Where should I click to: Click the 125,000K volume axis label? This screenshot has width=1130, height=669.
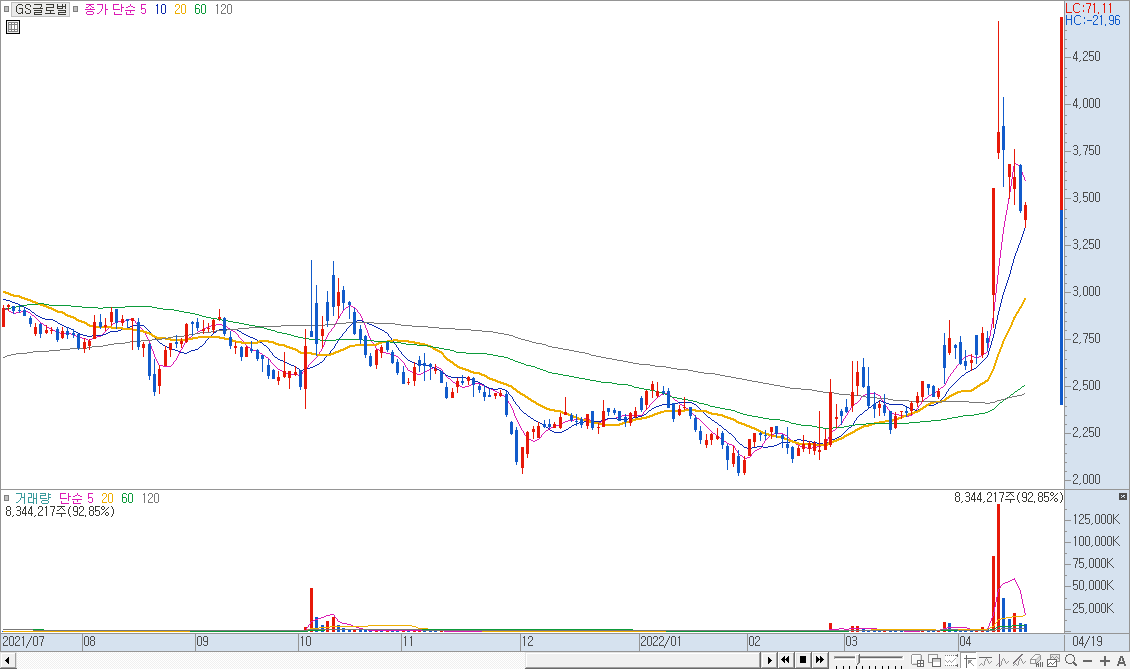click(1097, 519)
